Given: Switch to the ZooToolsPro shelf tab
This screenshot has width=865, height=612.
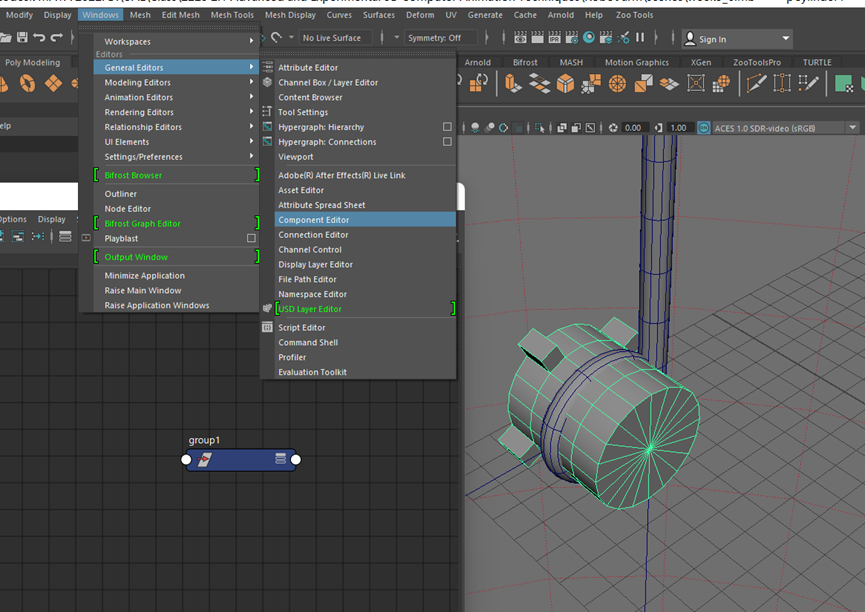Looking at the screenshot, I should (757, 62).
